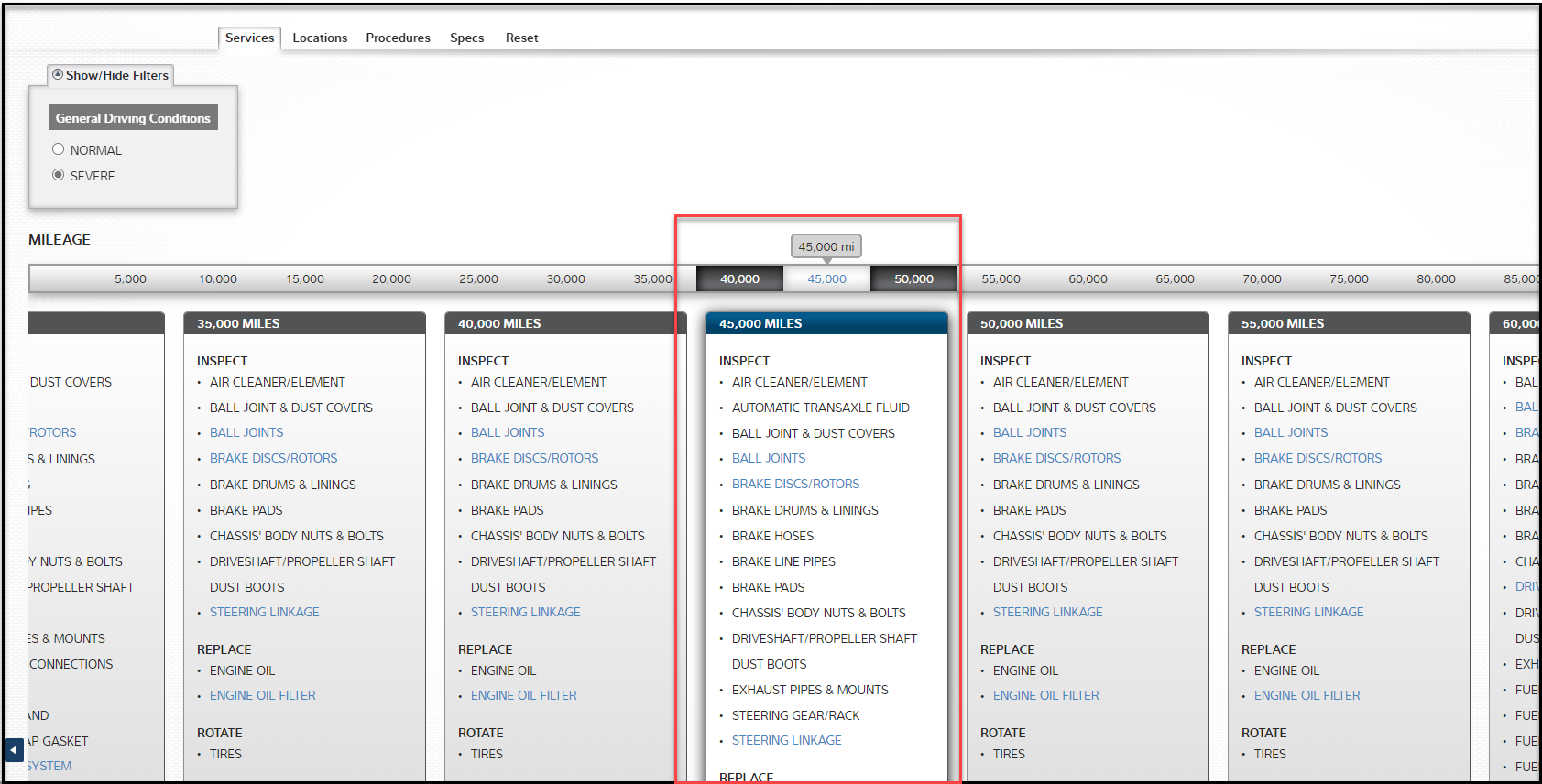Select the SEVERE driving condition
Image resolution: width=1542 pixels, height=784 pixels.
[x=59, y=175]
